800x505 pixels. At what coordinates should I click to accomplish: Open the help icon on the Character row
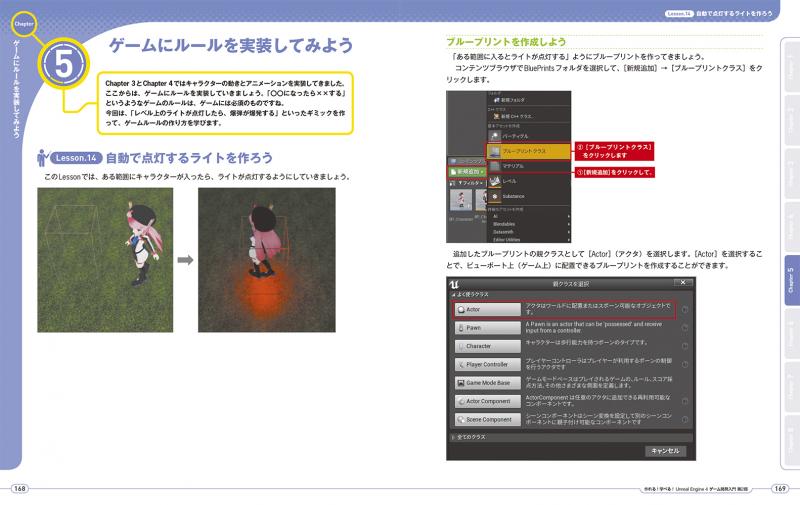pyautogui.click(x=685, y=346)
